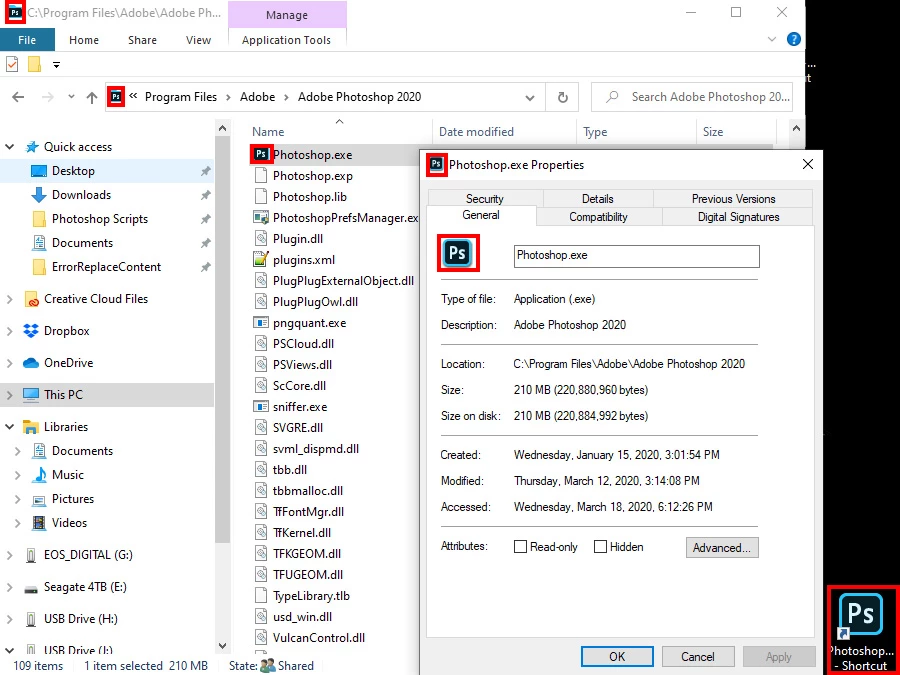
Task: Collapse the Libraries tree node
Action: click(x=10, y=426)
